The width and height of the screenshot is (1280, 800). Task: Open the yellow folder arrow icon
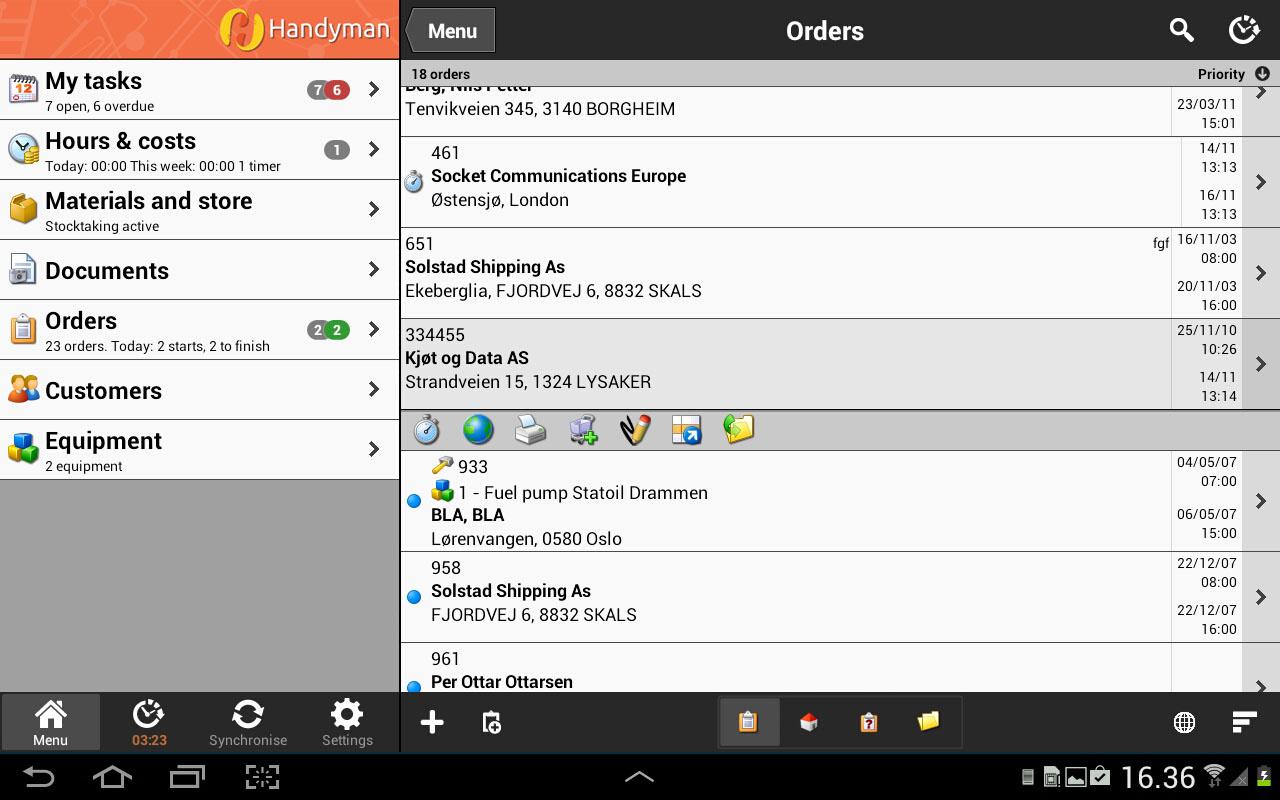coord(739,430)
